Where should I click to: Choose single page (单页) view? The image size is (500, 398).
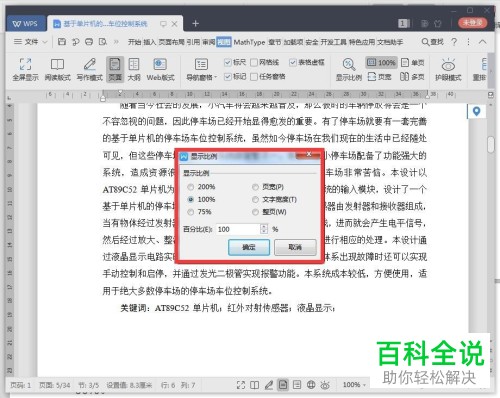pyautogui.click(x=413, y=62)
